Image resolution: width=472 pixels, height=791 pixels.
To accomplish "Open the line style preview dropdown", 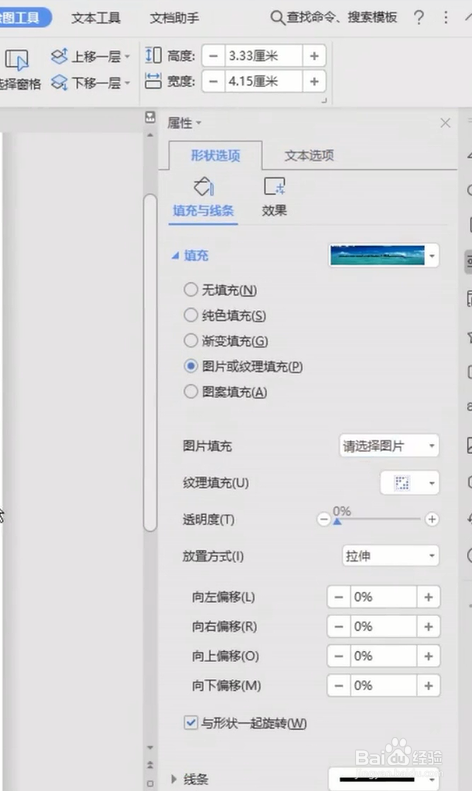I will (384, 779).
